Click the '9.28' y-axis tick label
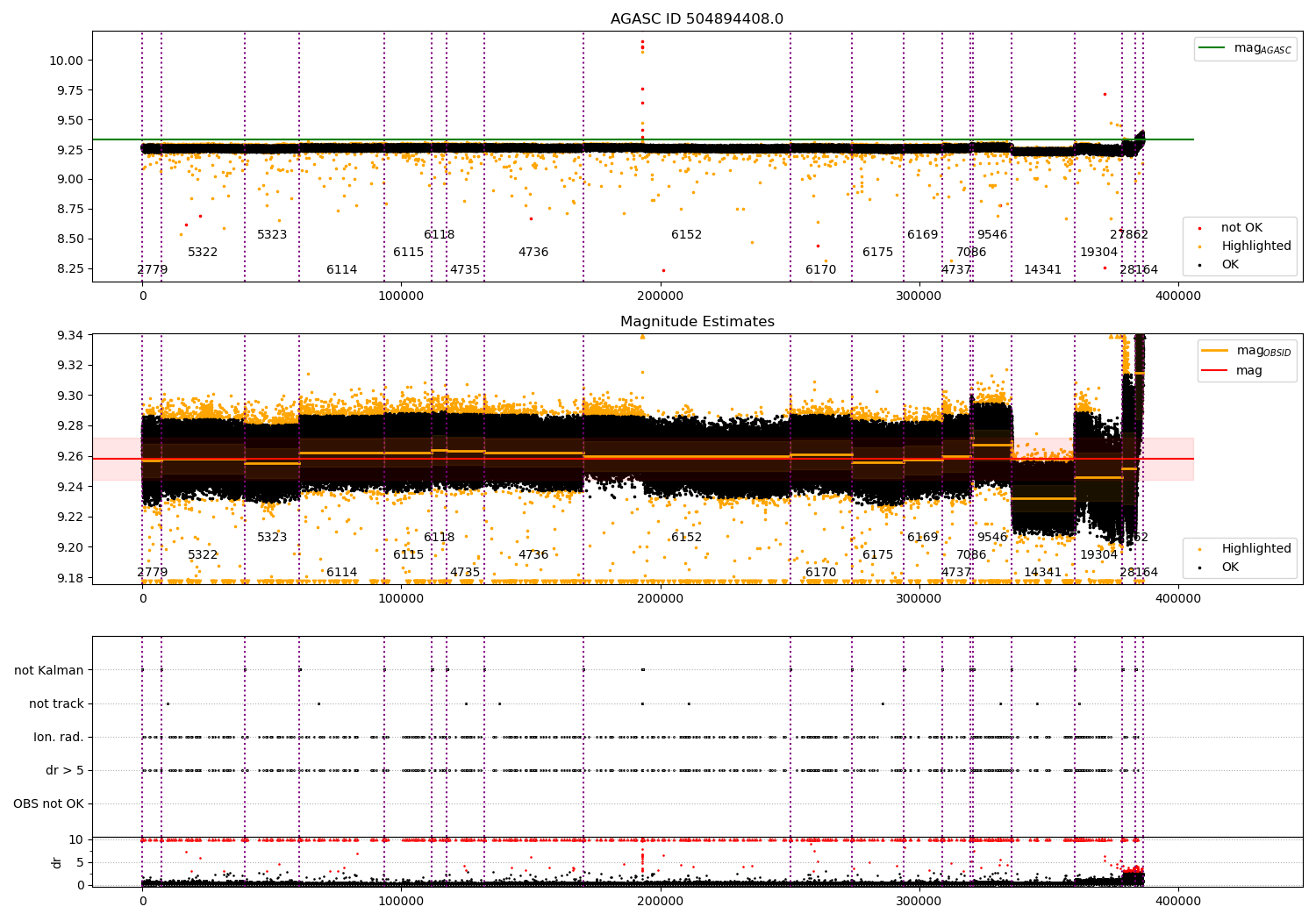 (x=71, y=426)
